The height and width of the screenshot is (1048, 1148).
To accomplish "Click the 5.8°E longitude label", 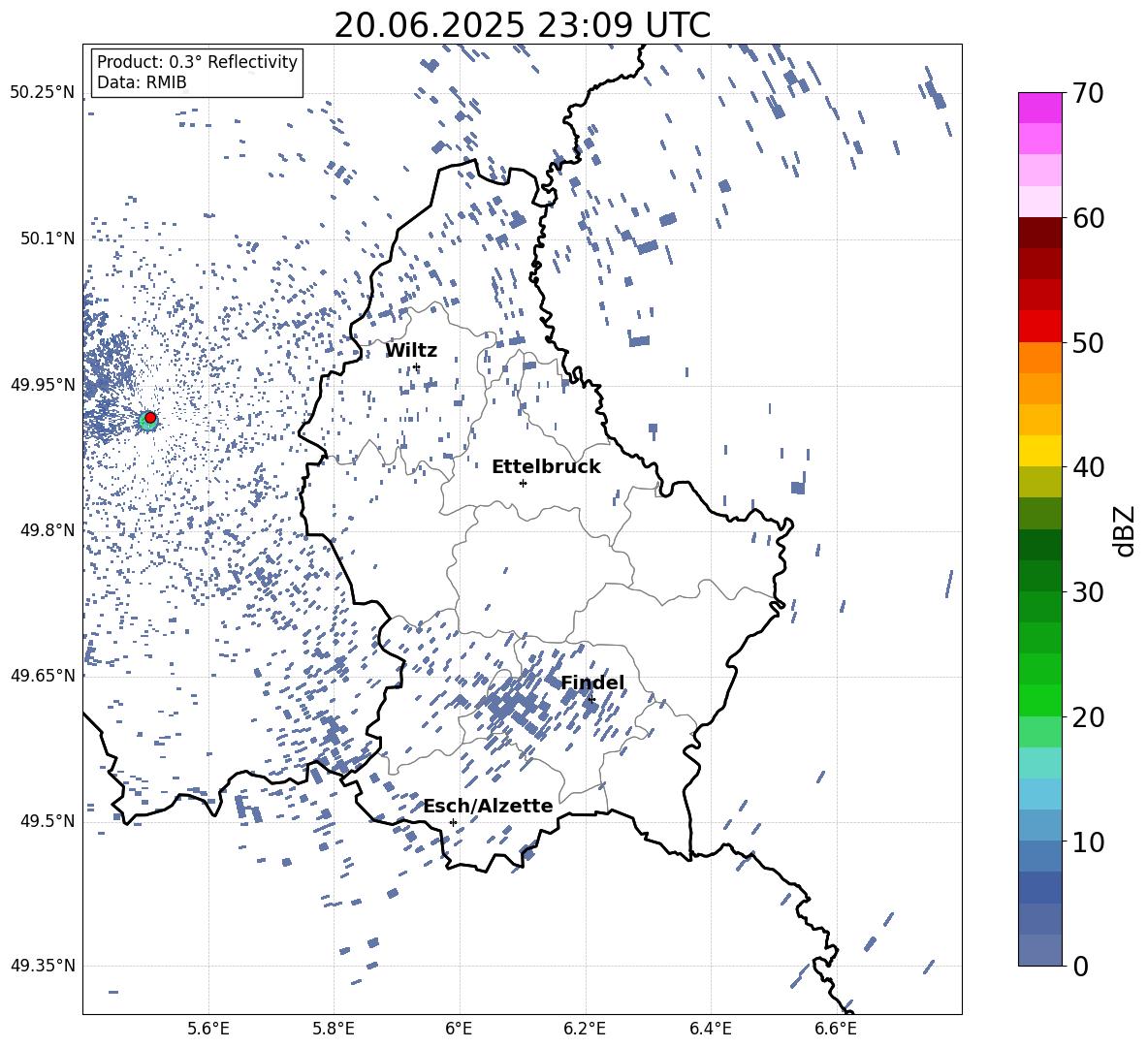I will [x=334, y=1029].
